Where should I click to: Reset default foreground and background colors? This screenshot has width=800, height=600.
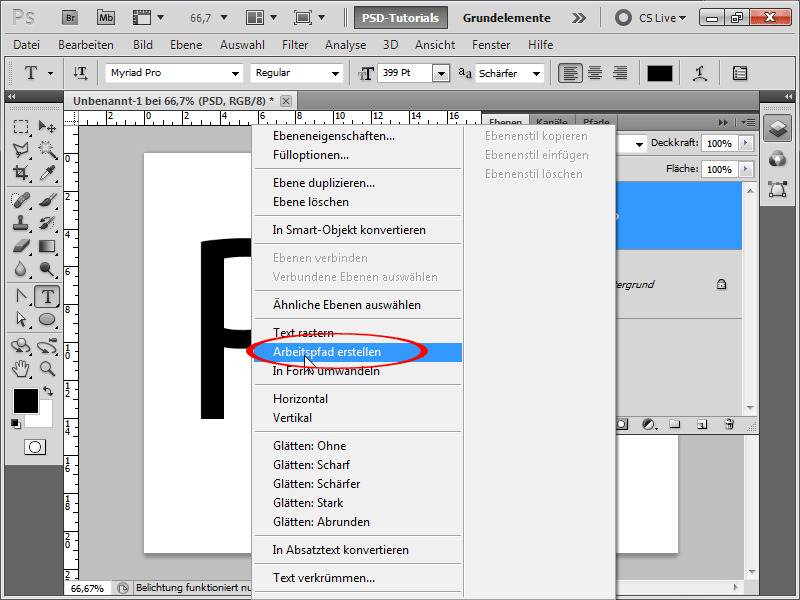click(16, 423)
